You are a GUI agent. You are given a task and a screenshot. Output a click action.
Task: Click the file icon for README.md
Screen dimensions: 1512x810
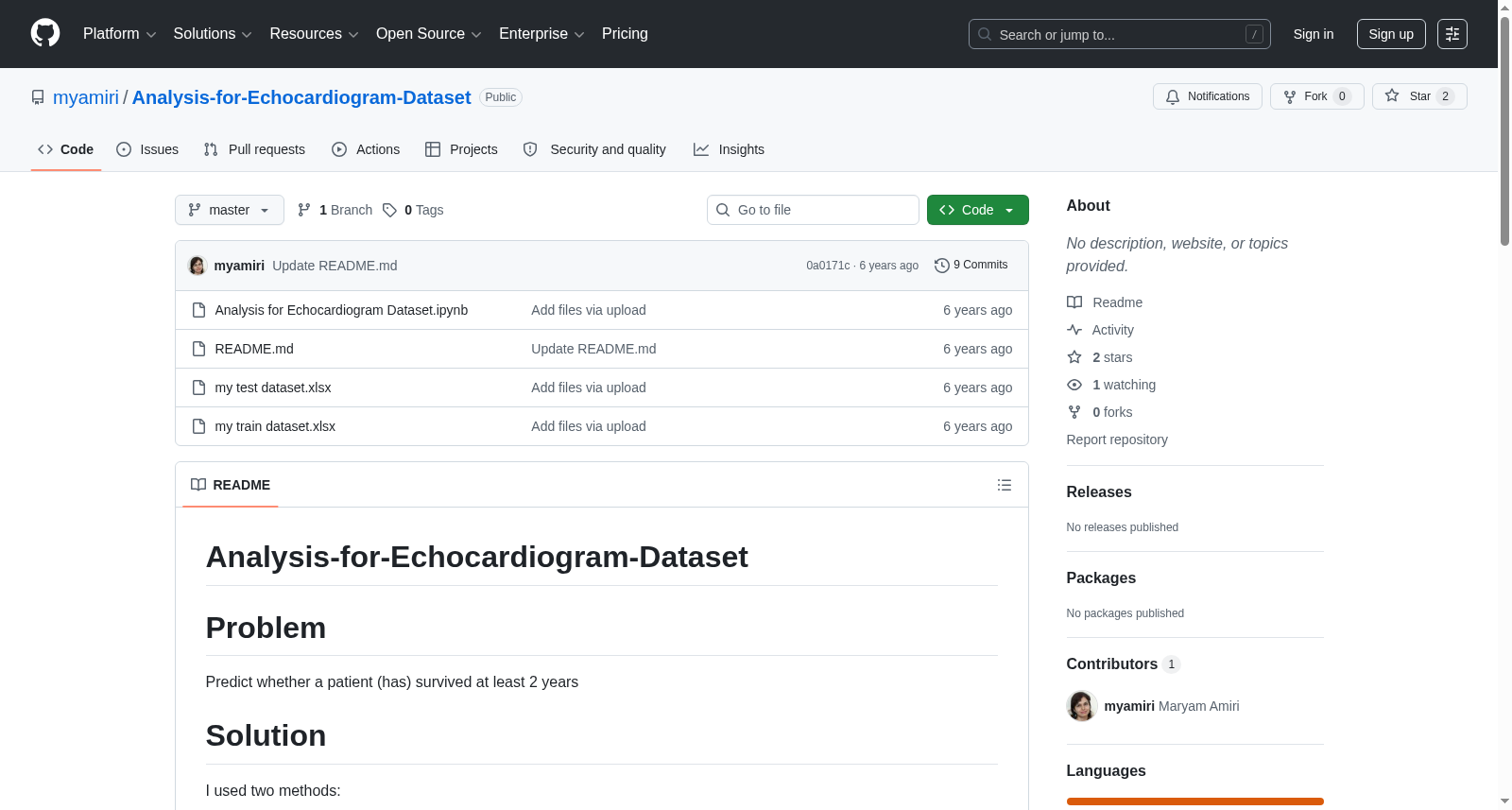(198, 349)
